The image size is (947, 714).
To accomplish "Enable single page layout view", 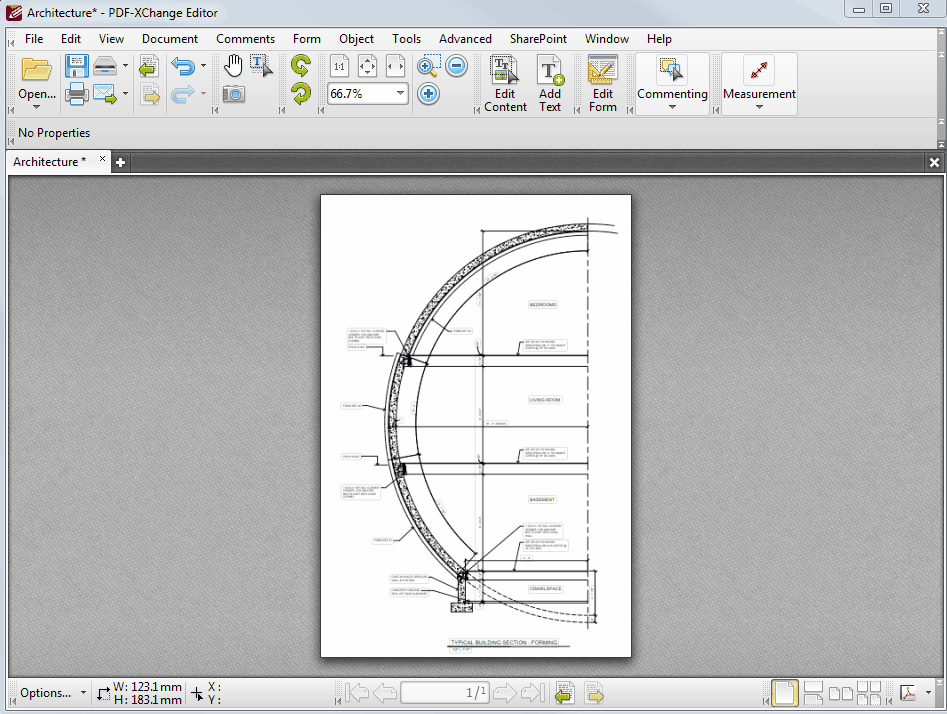I will point(785,692).
